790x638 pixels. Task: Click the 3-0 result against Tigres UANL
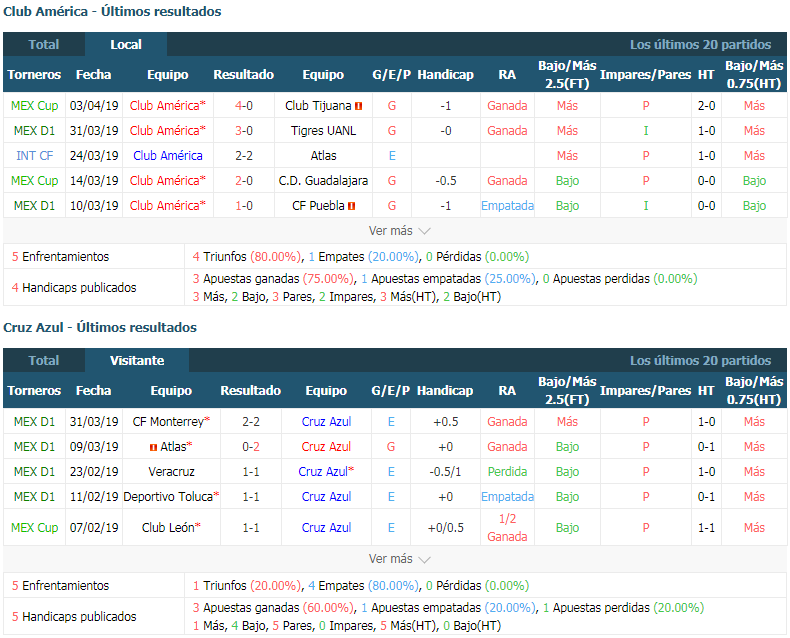click(x=244, y=131)
